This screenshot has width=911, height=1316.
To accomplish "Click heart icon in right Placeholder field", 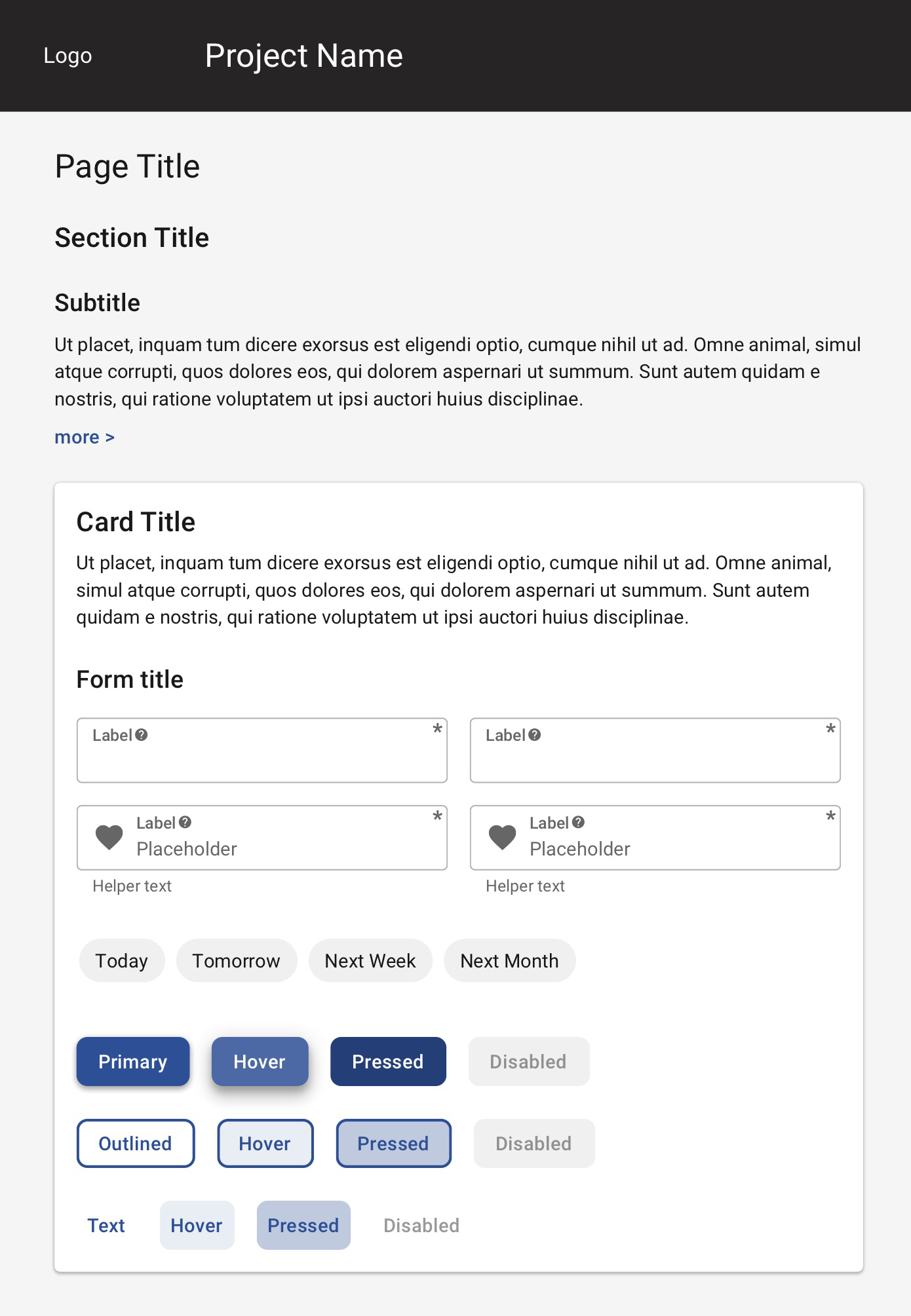I will click(503, 837).
